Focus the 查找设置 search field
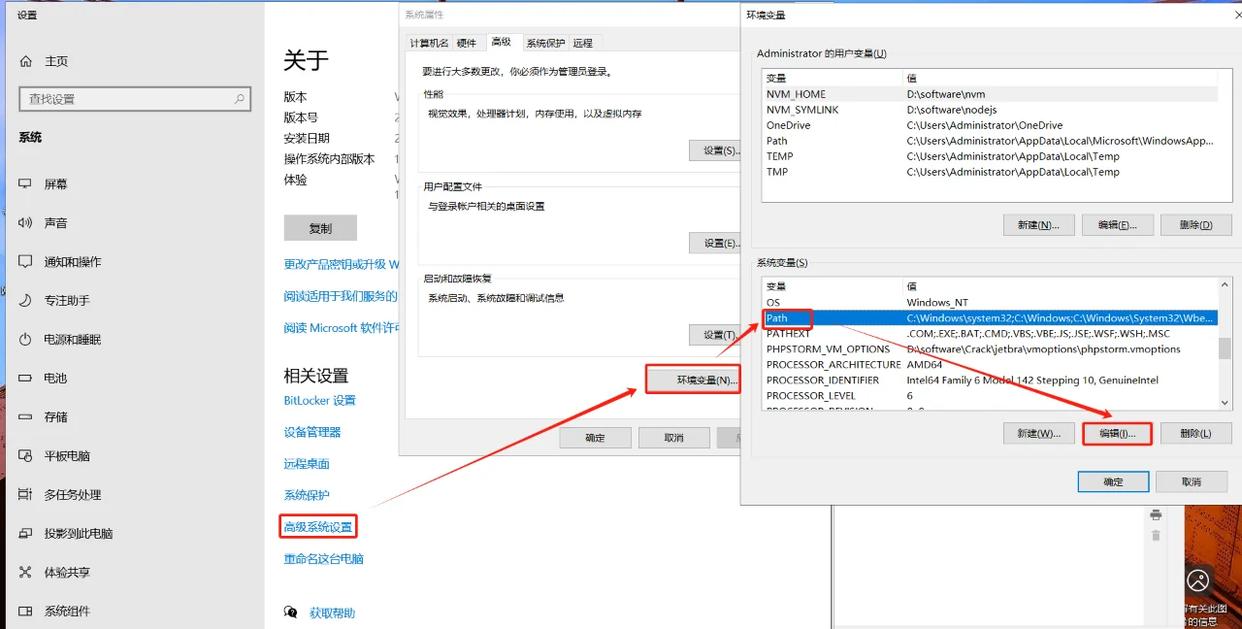 [x=134, y=99]
